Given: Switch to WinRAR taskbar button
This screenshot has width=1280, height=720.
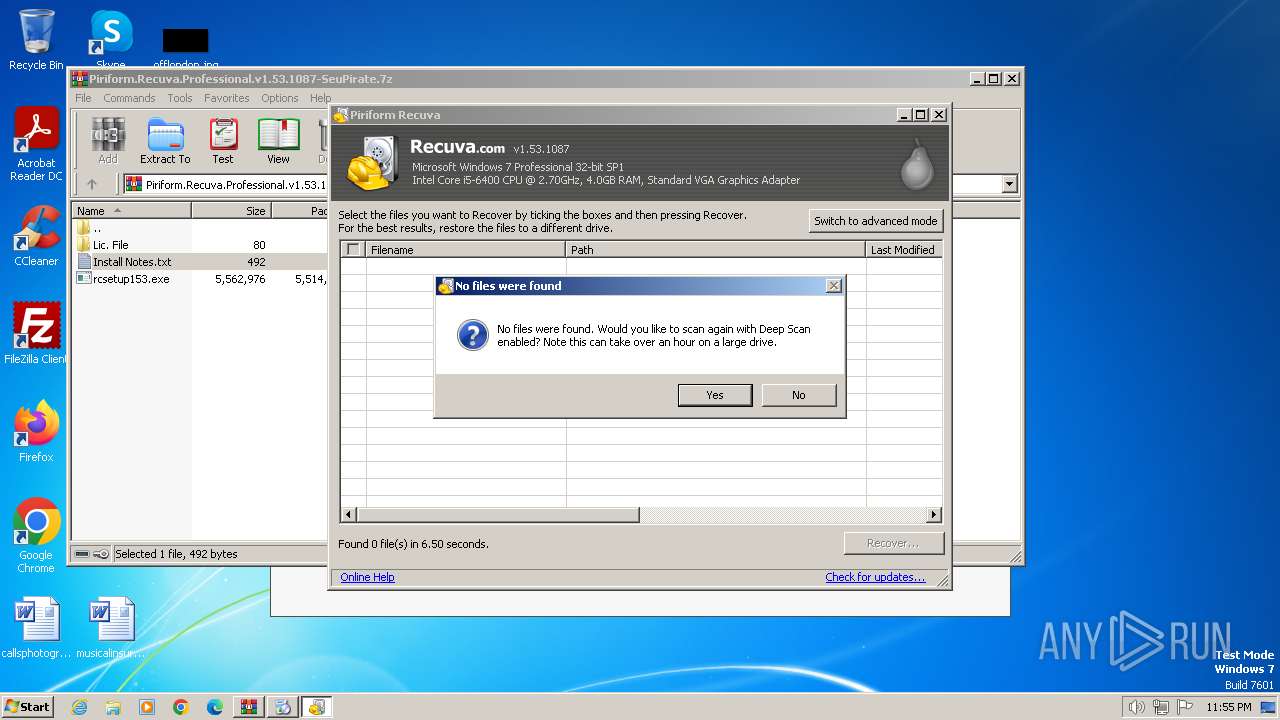Looking at the screenshot, I should pos(249,707).
